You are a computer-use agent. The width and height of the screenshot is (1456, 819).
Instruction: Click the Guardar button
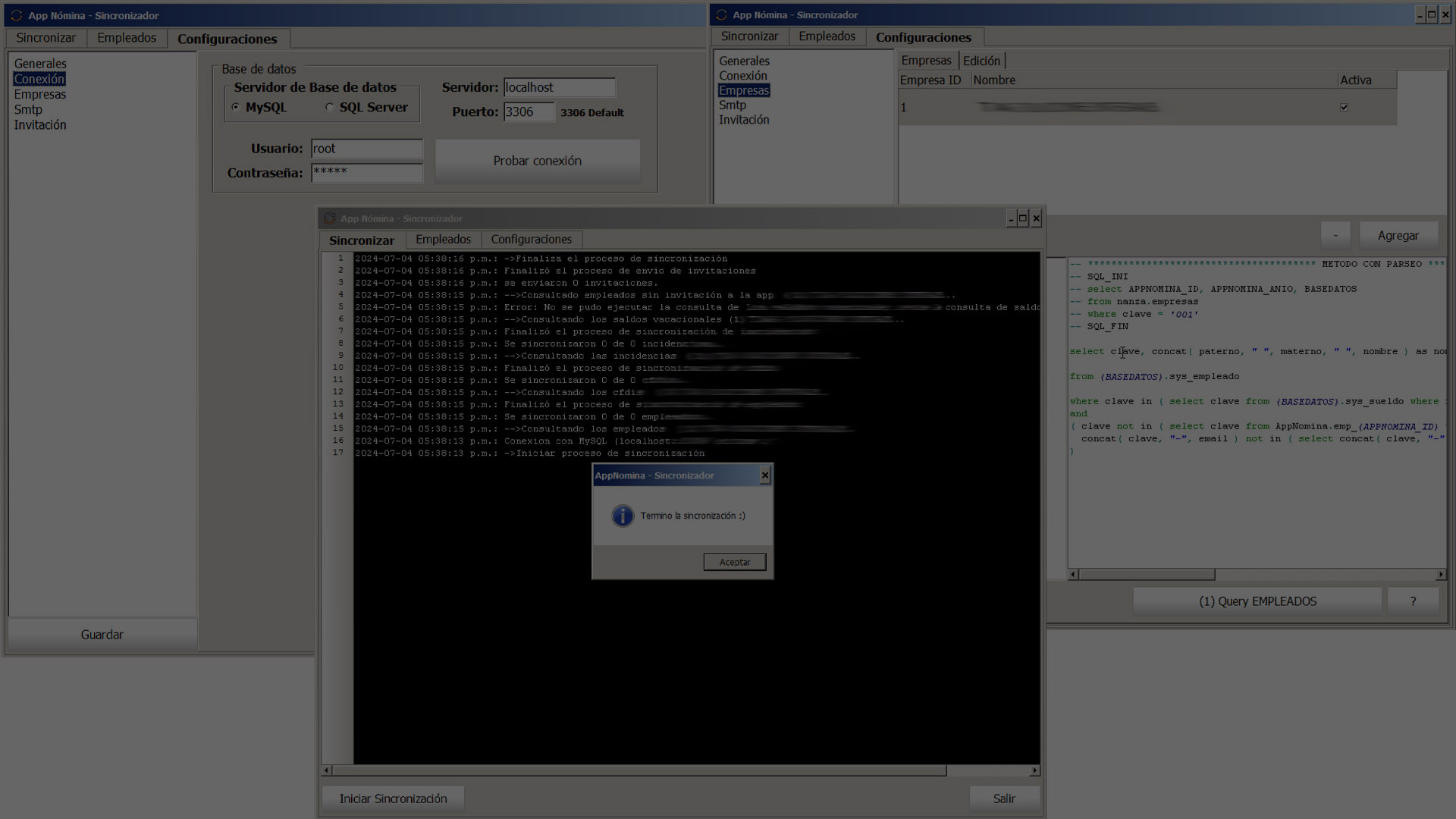click(x=102, y=635)
